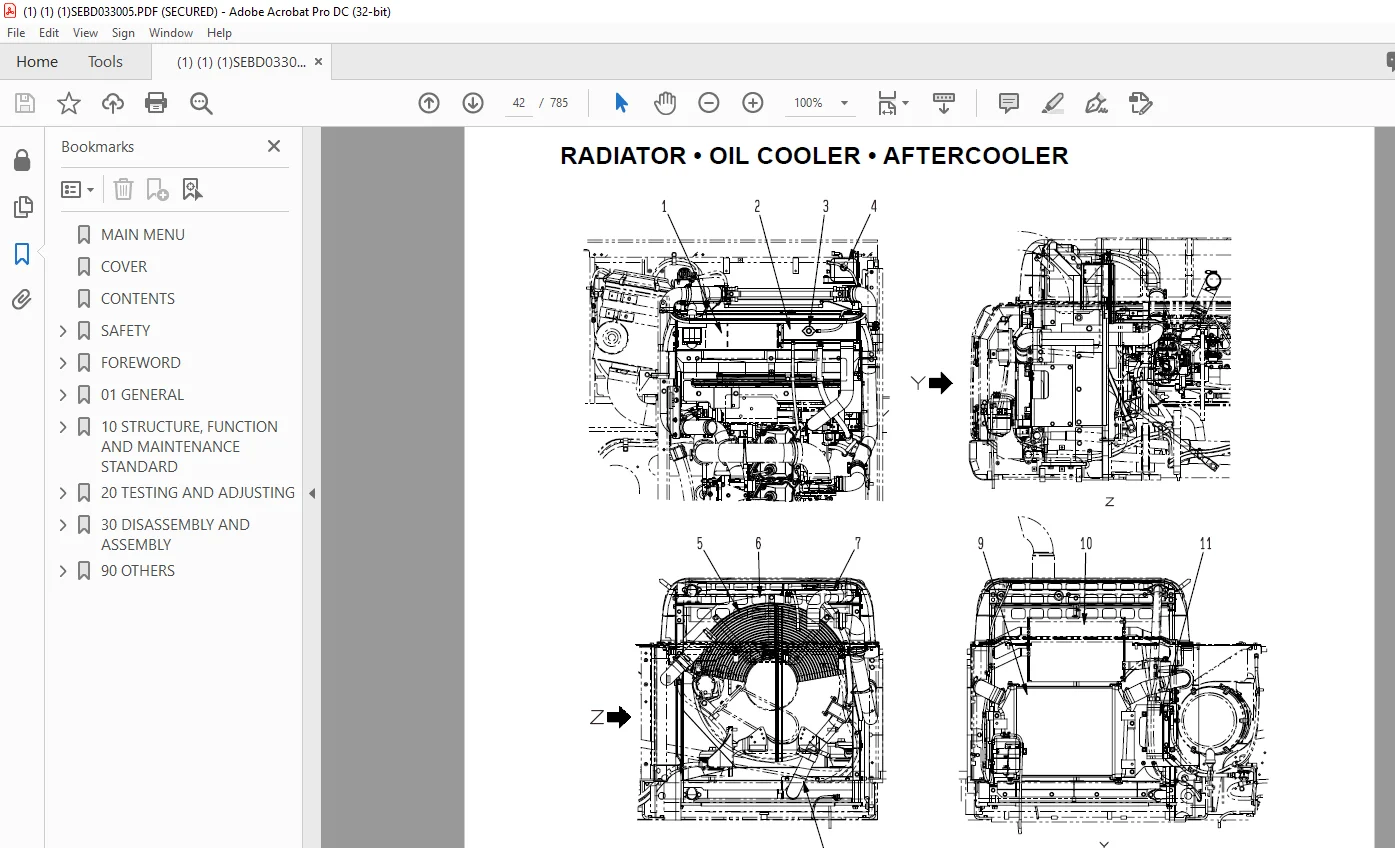
Task: Zoom out with the minus icon
Action: tap(709, 103)
